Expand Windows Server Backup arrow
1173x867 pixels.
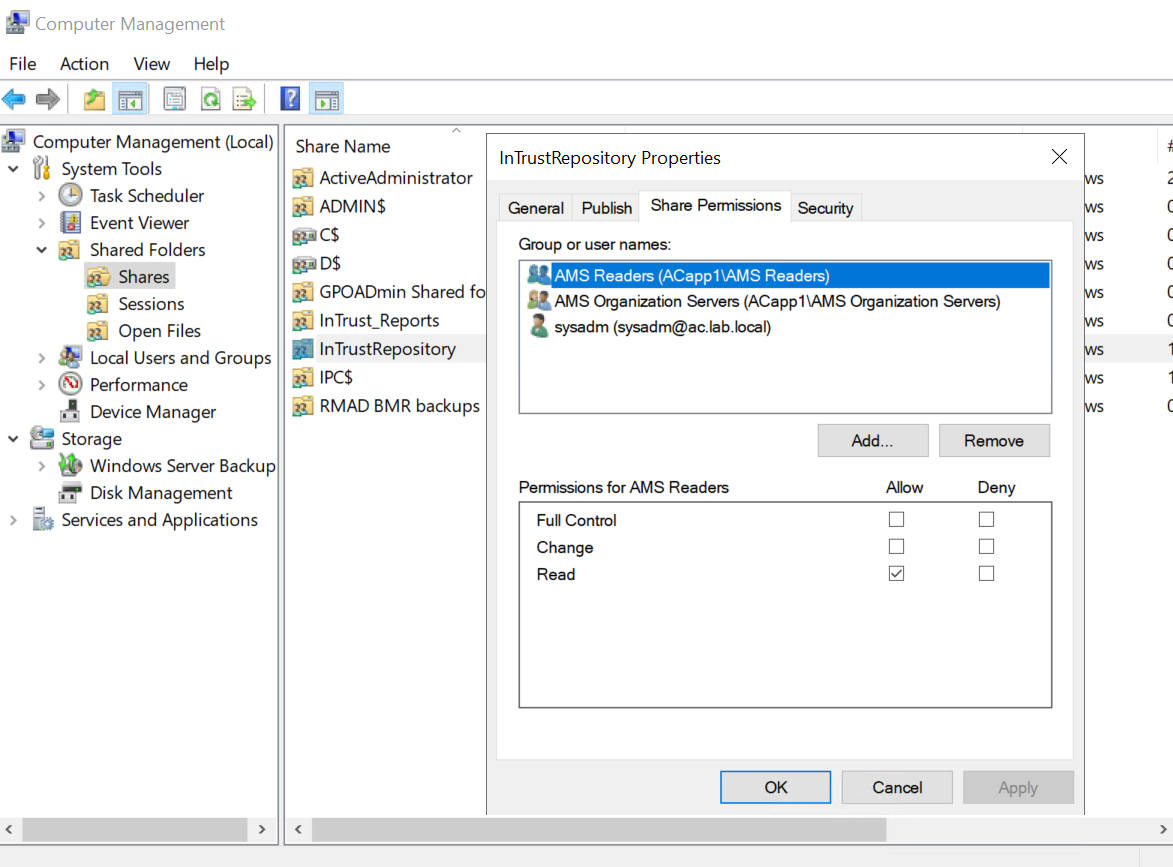click(42, 465)
